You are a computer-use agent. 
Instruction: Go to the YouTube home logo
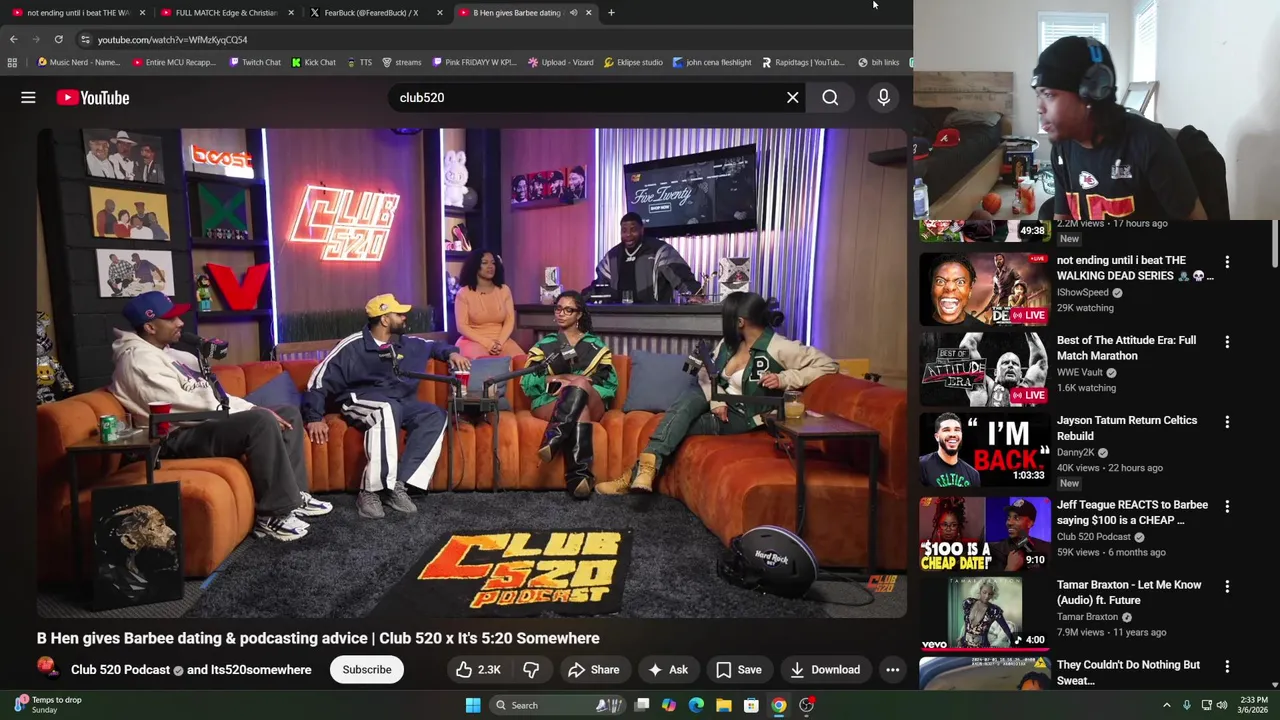pos(93,97)
